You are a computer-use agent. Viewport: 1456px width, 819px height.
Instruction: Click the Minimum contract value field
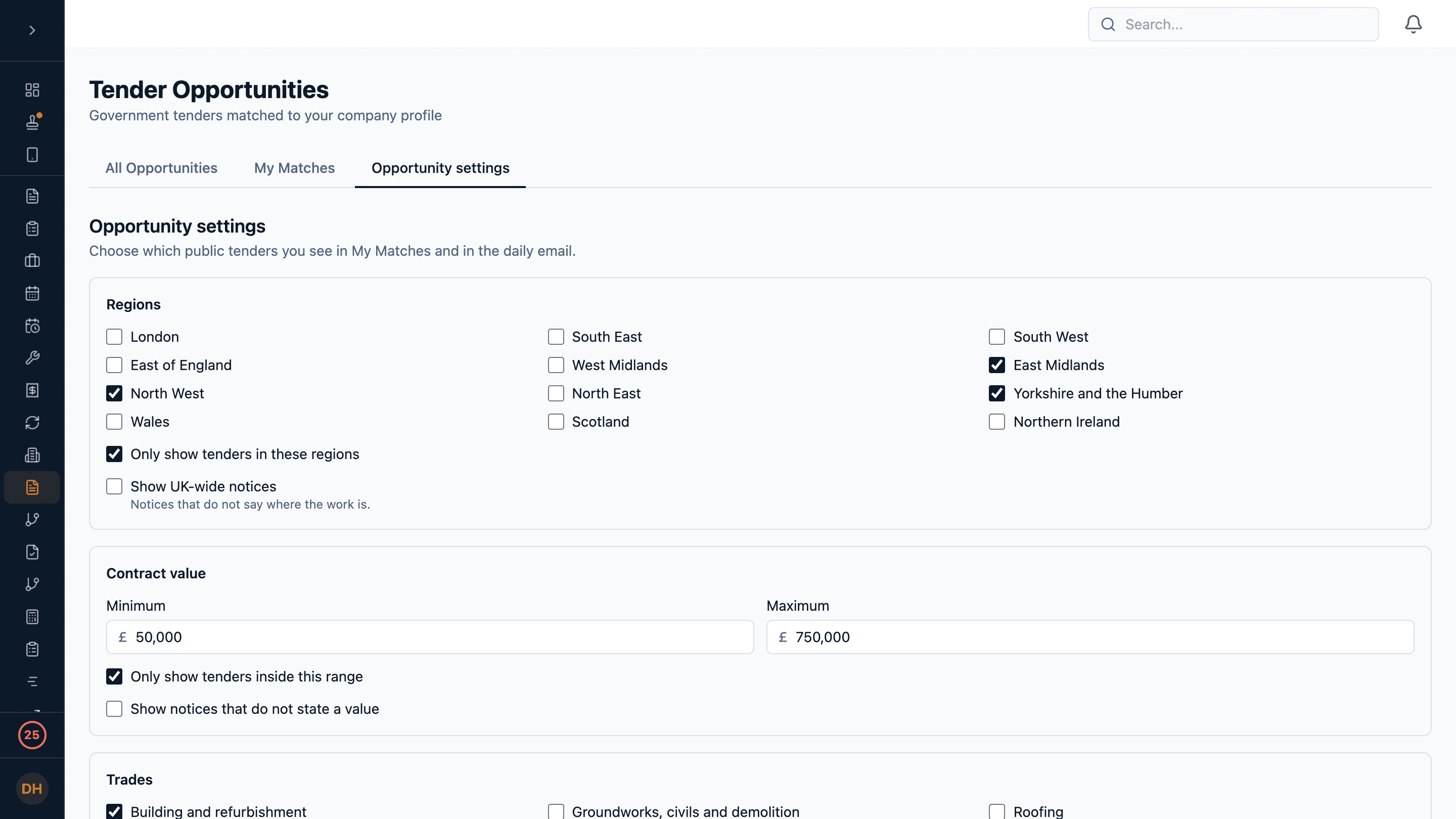[430, 637]
